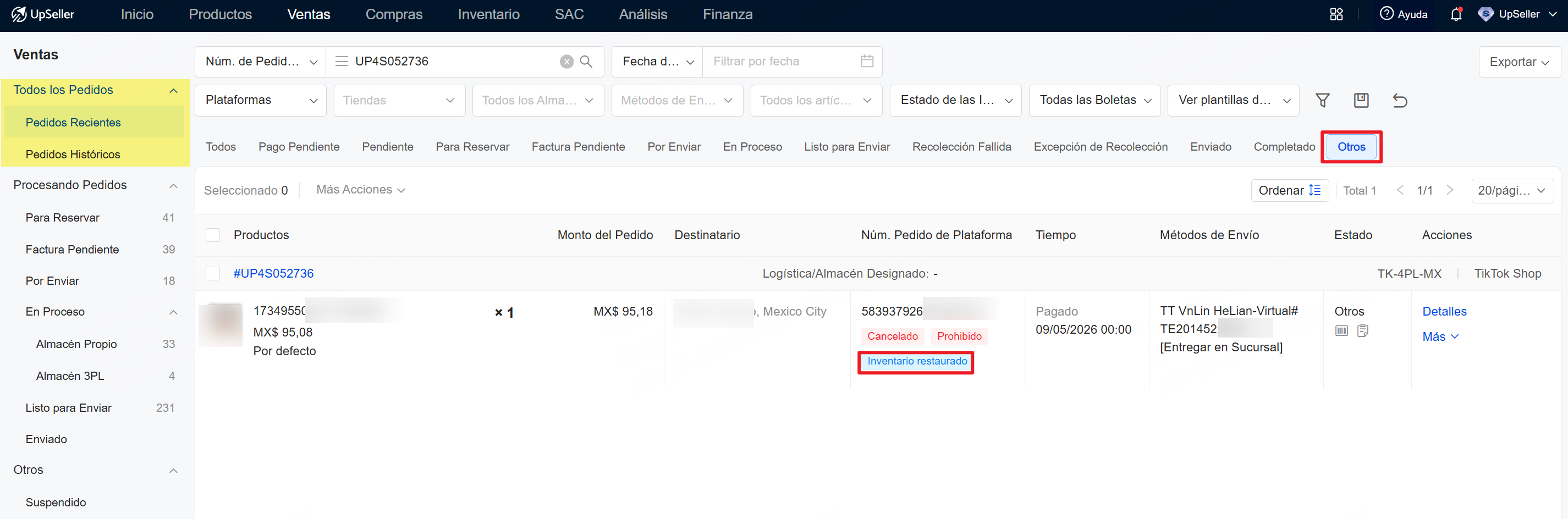This screenshot has width=1568, height=519.
Task: Open the Exportar dropdown
Action: [1519, 62]
